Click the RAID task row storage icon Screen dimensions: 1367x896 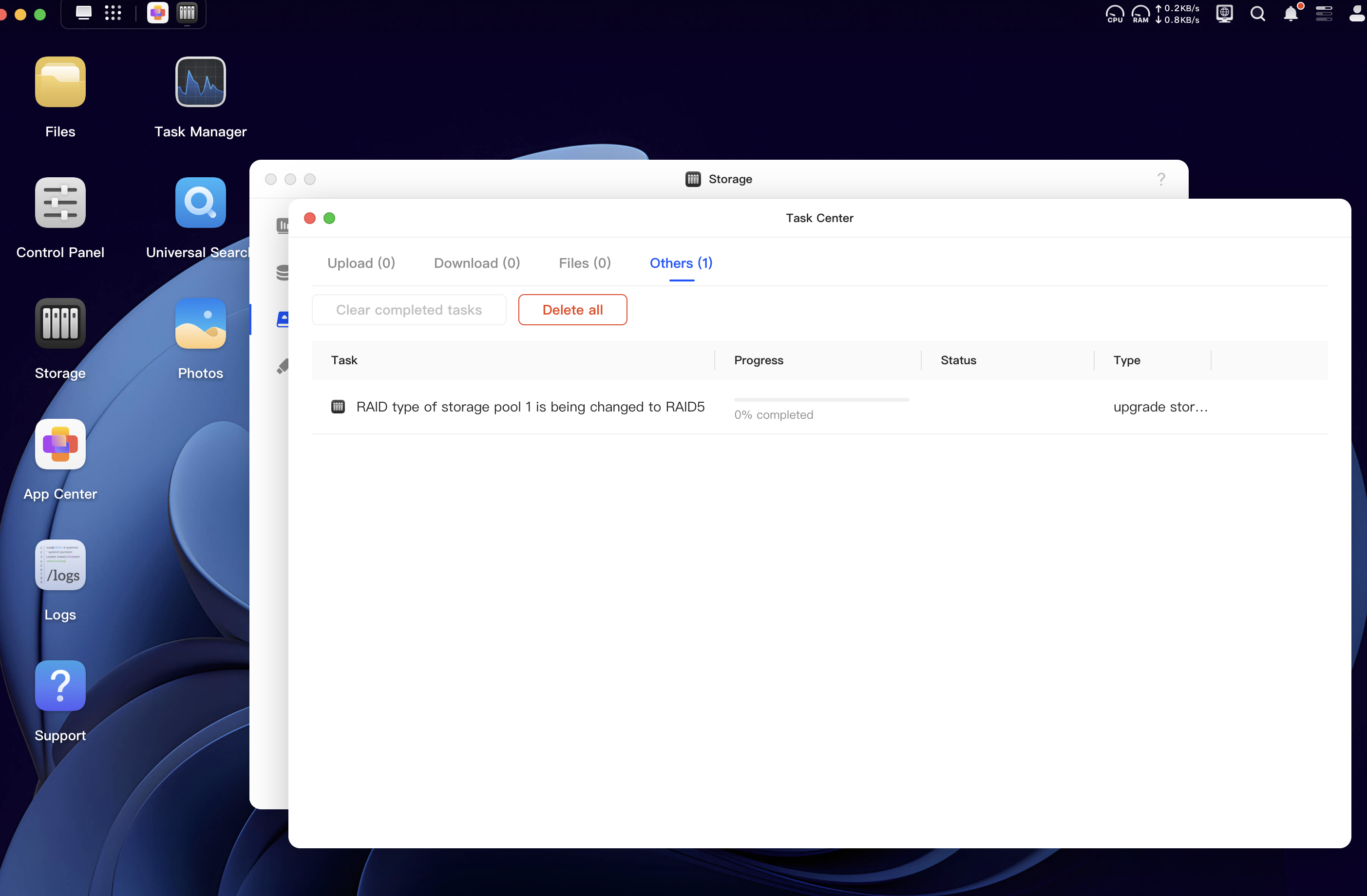338,407
